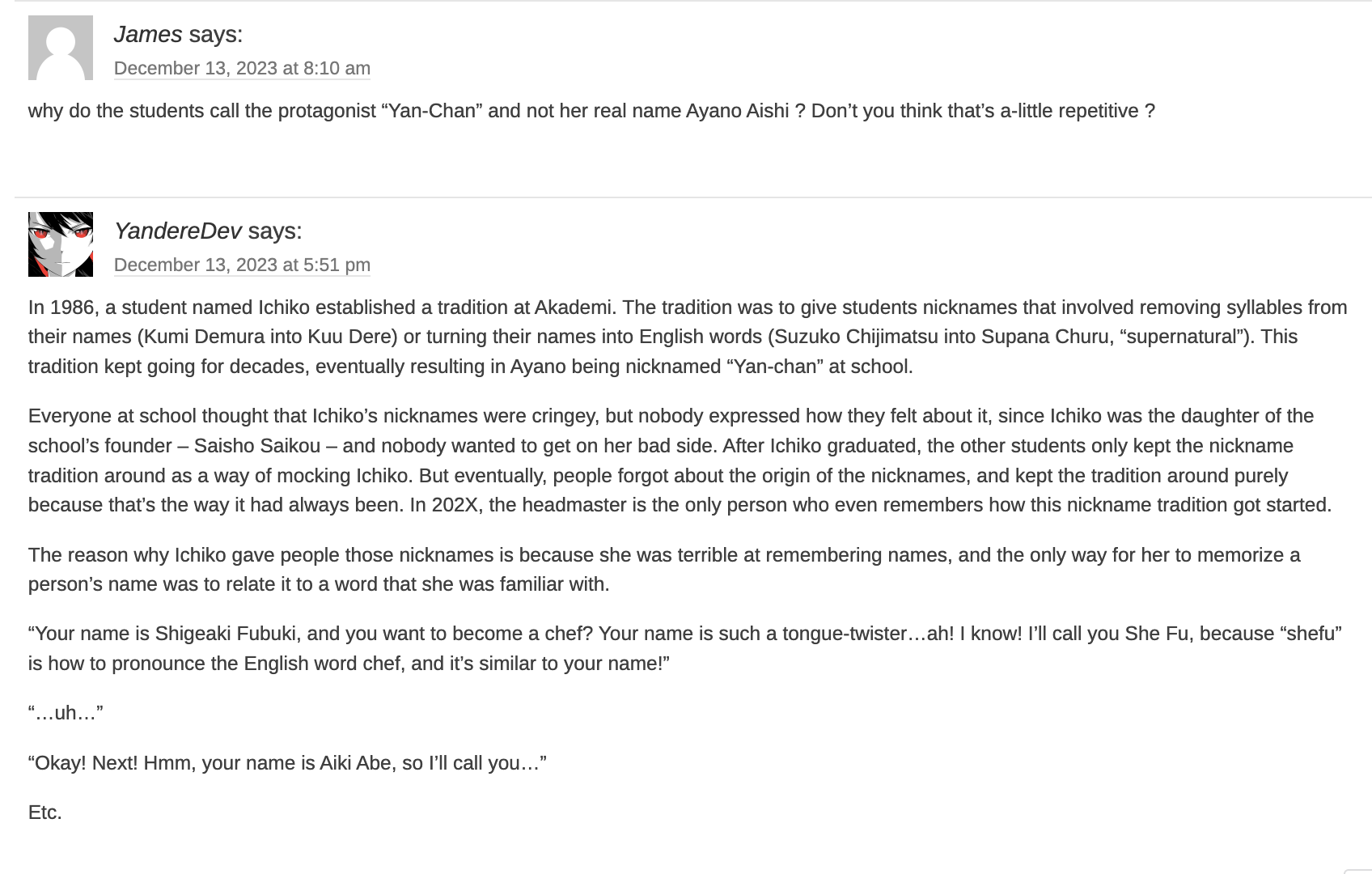Viewport: 1372px width, 874px height.
Task: Click the name "Saisho Saikou" in the text
Action: coord(257,446)
